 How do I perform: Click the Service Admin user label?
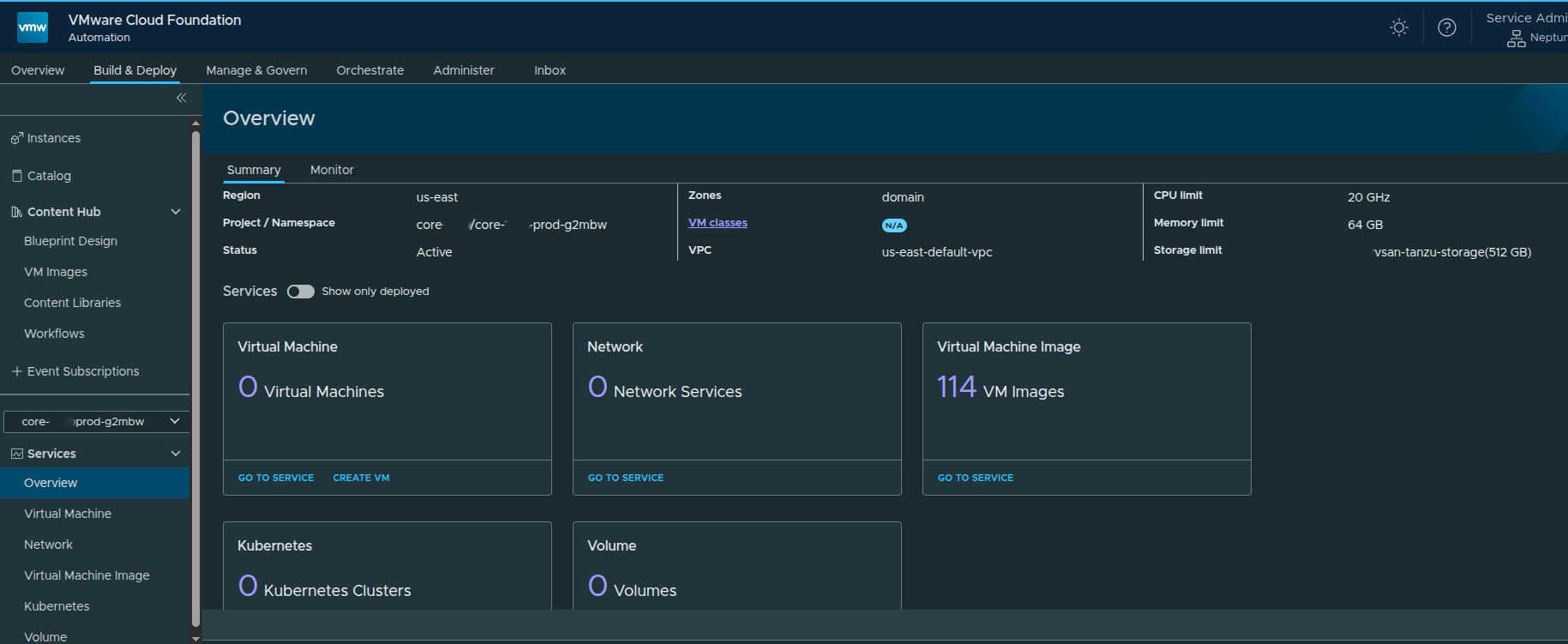click(x=1527, y=18)
